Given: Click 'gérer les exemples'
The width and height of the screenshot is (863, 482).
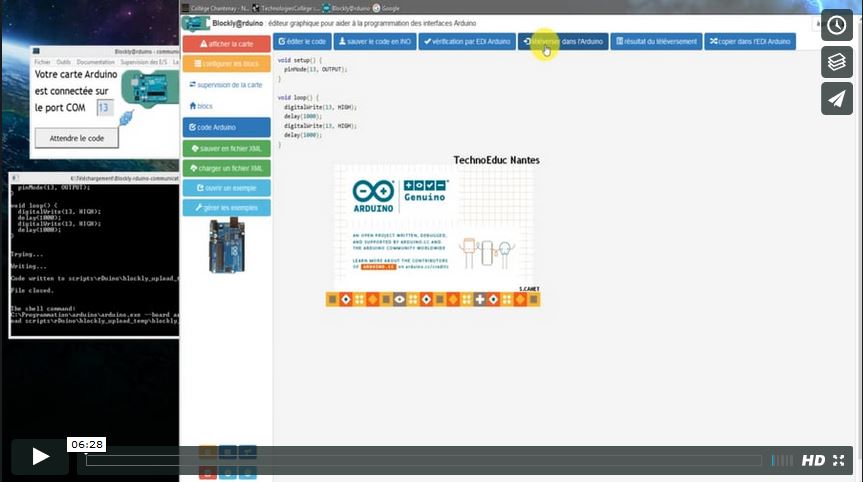Looking at the screenshot, I should coord(227,208).
